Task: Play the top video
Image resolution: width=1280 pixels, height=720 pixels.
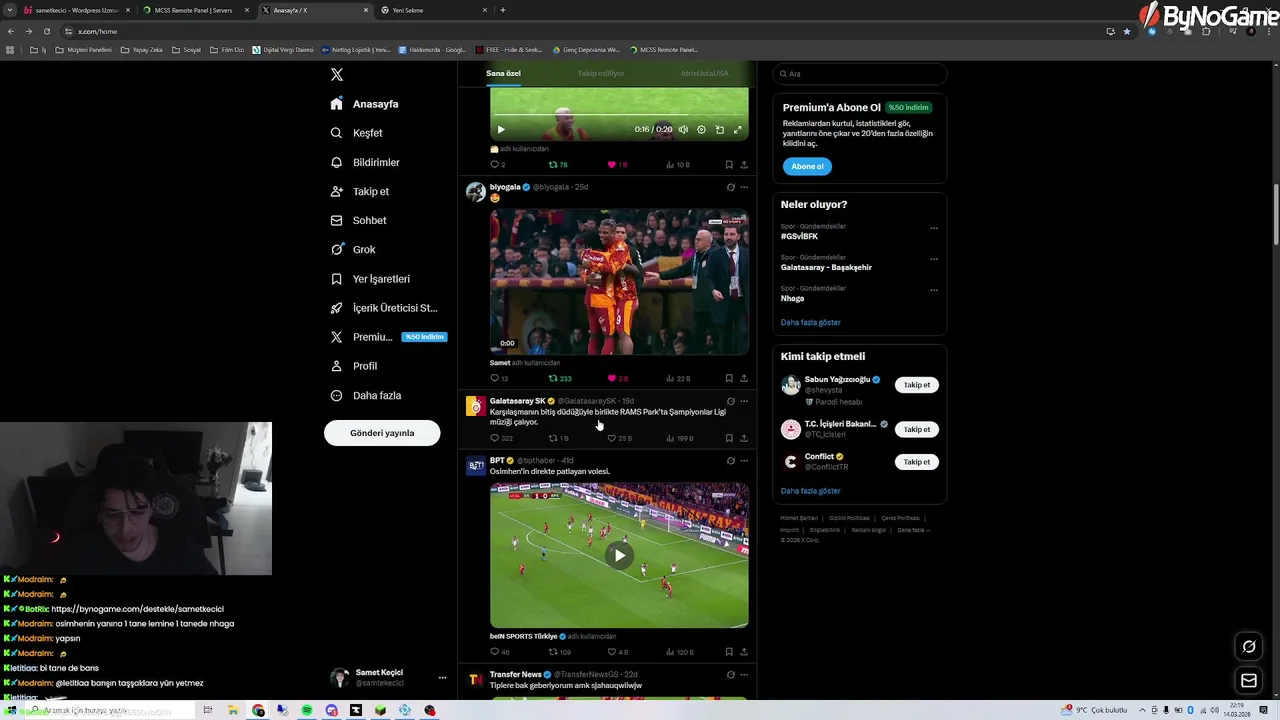Action: pyautogui.click(x=501, y=129)
